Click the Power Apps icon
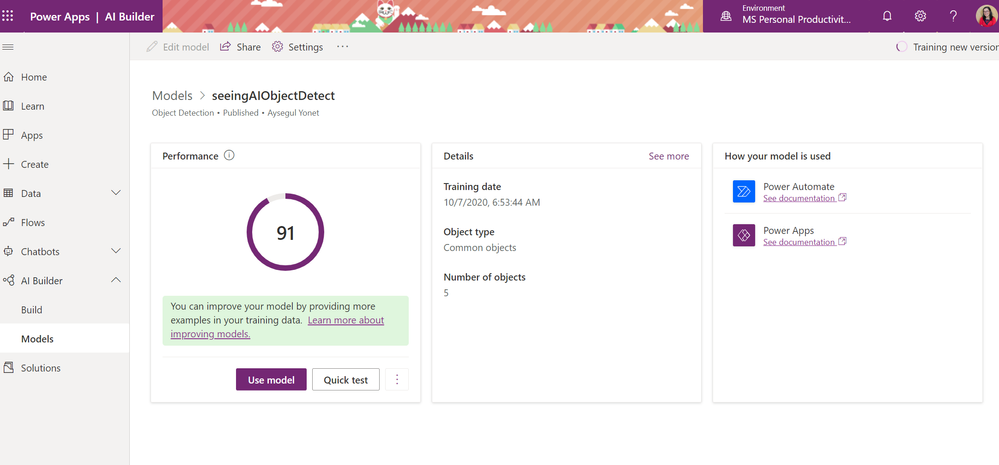The height and width of the screenshot is (465, 999). coord(744,236)
